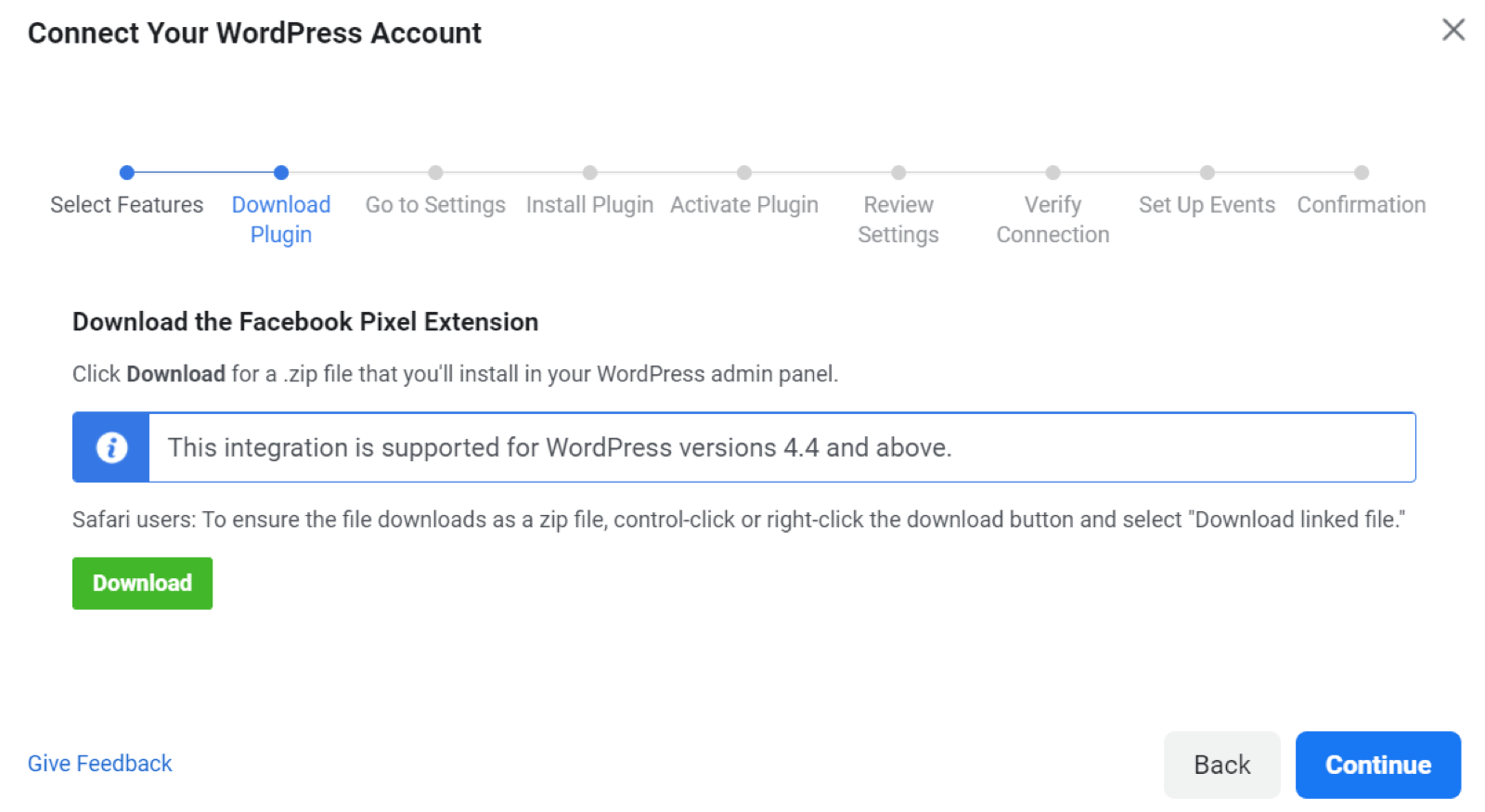
Task: Click the Go to Settings step dot
Action: 435,173
